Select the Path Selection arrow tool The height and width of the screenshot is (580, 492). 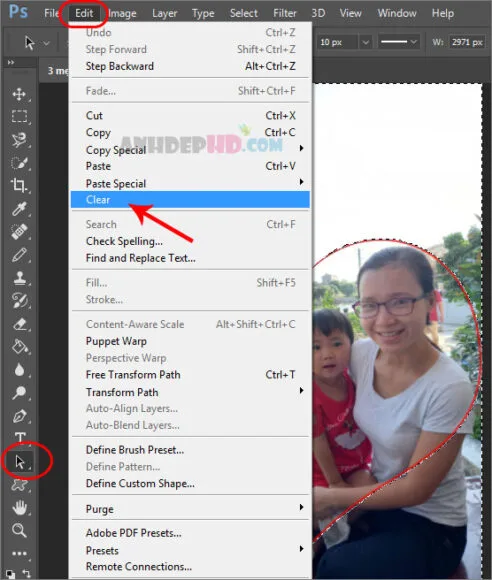click(20, 462)
